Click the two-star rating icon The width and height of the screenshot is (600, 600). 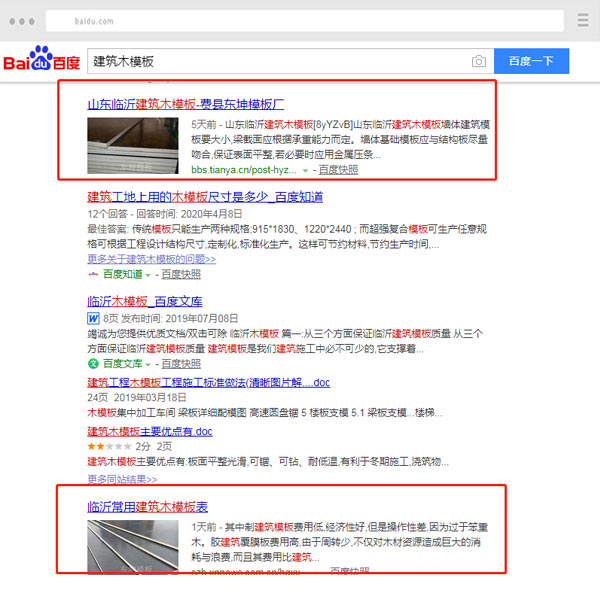click(x=109, y=446)
